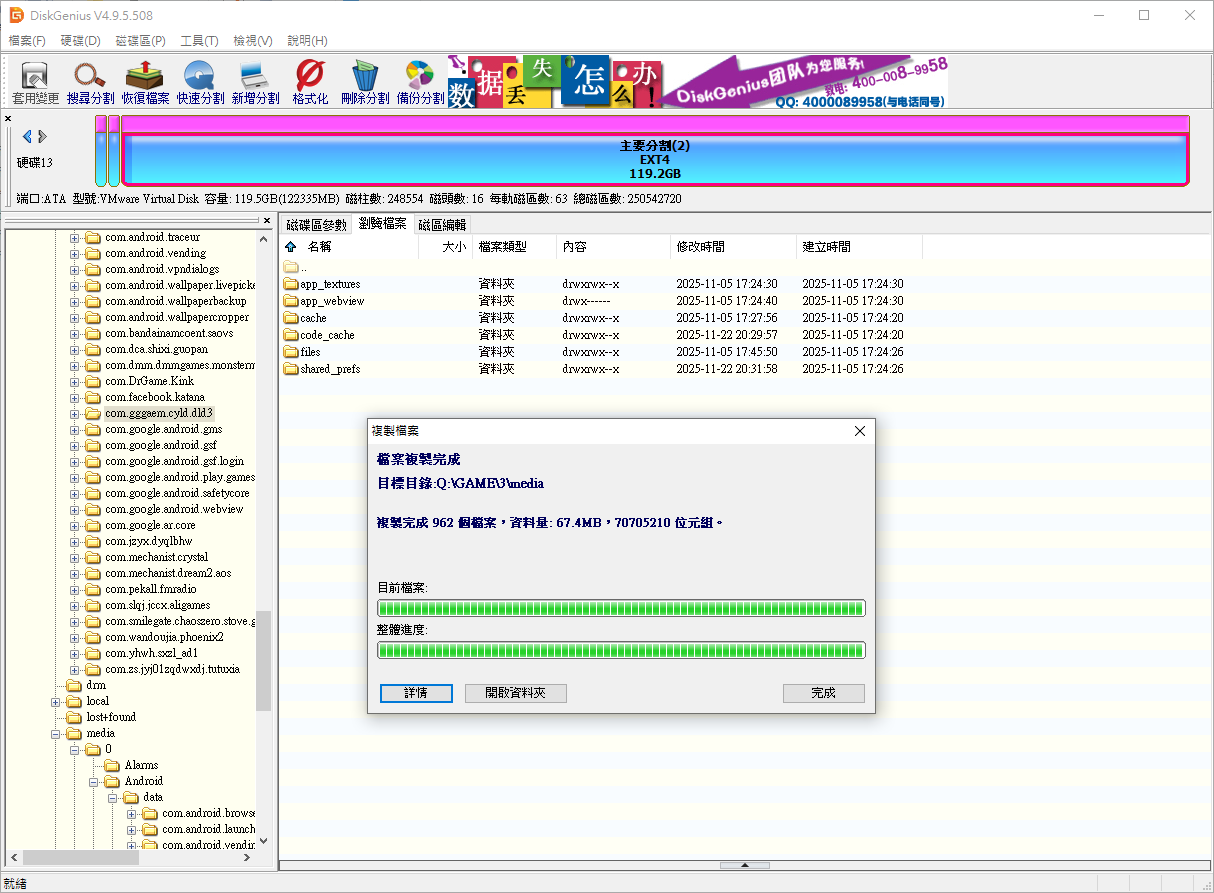This screenshot has width=1214, height=893.
Task: Collapse the media folder tree node
Action: tap(56, 733)
